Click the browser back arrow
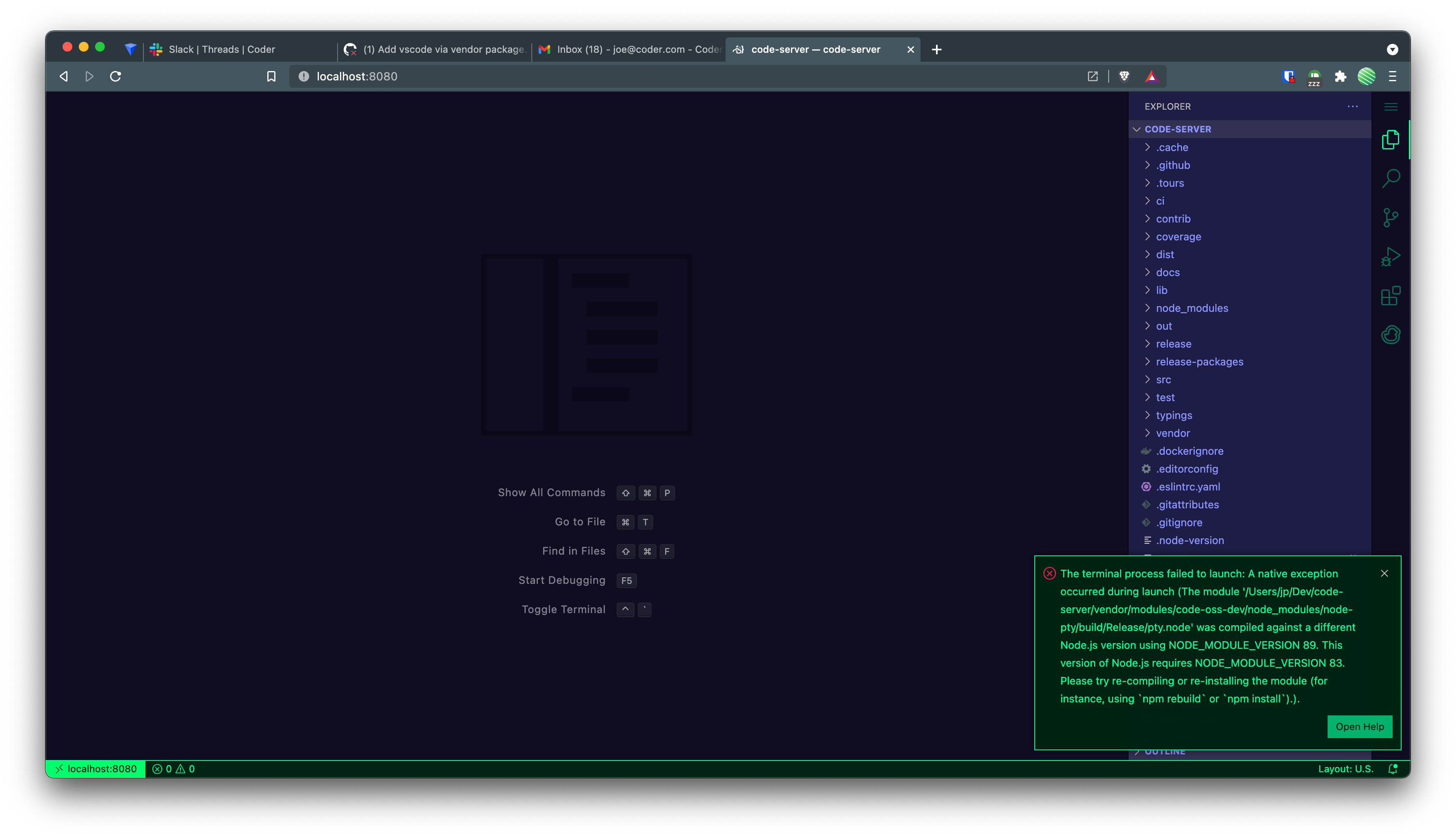This screenshot has width=1456, height=838. pos(64,77)
